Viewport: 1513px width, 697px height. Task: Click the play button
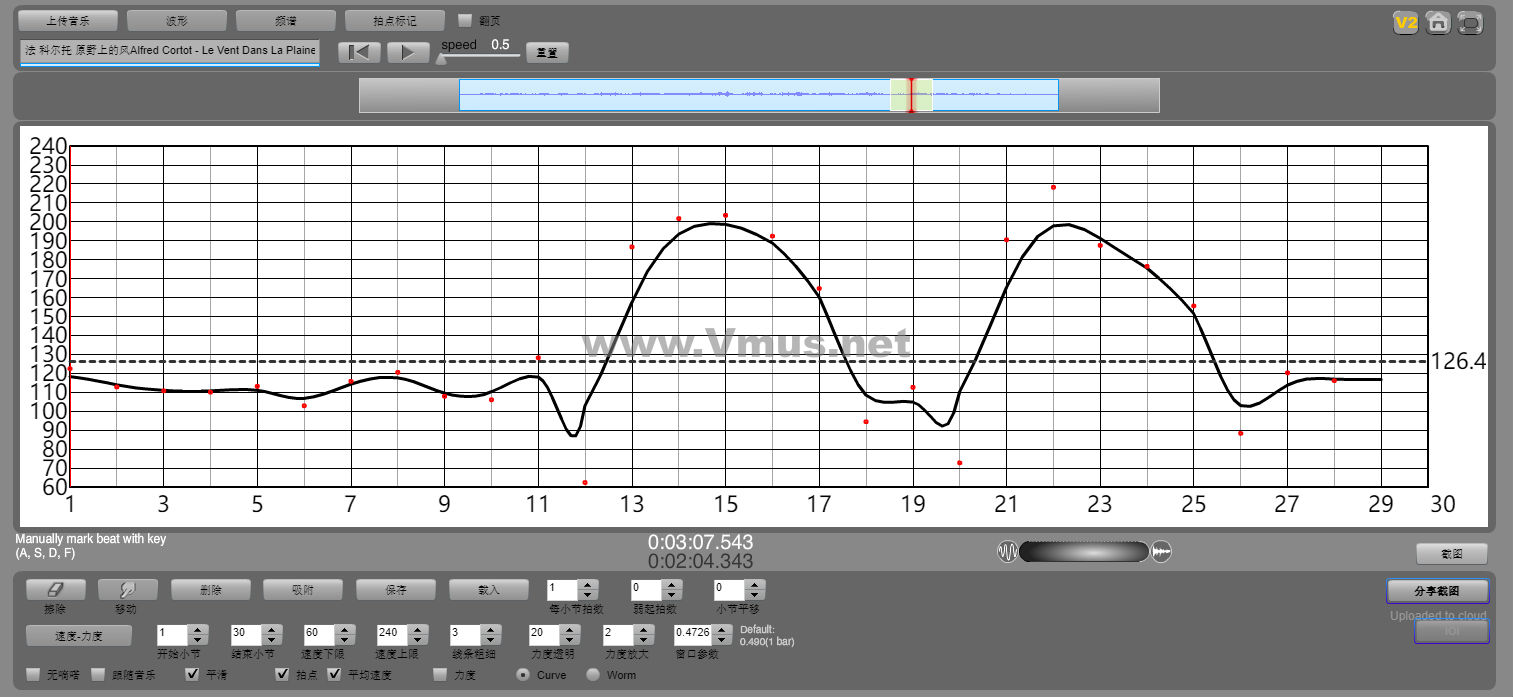tap(407, 53)
